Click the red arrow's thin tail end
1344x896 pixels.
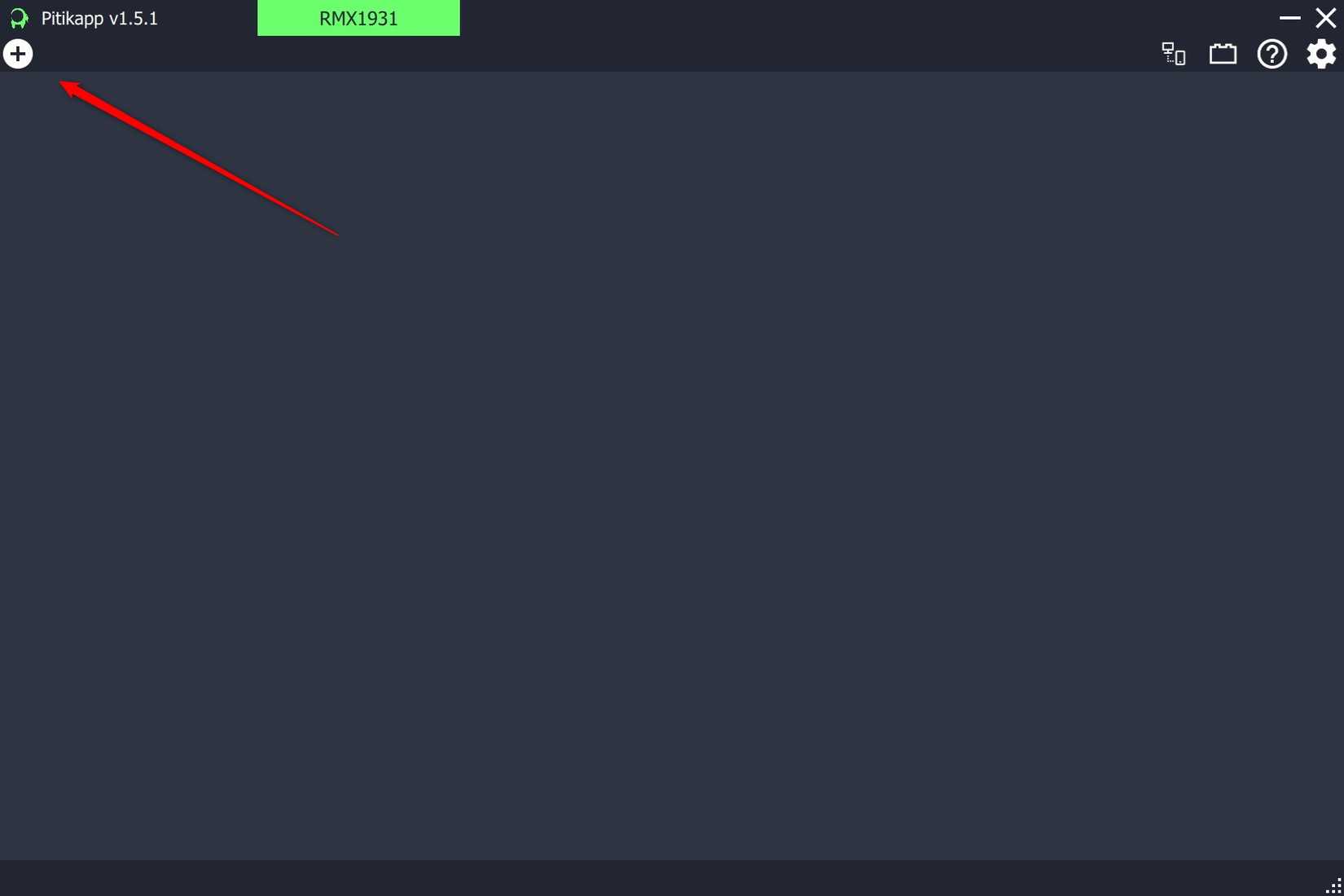[334, 233]
